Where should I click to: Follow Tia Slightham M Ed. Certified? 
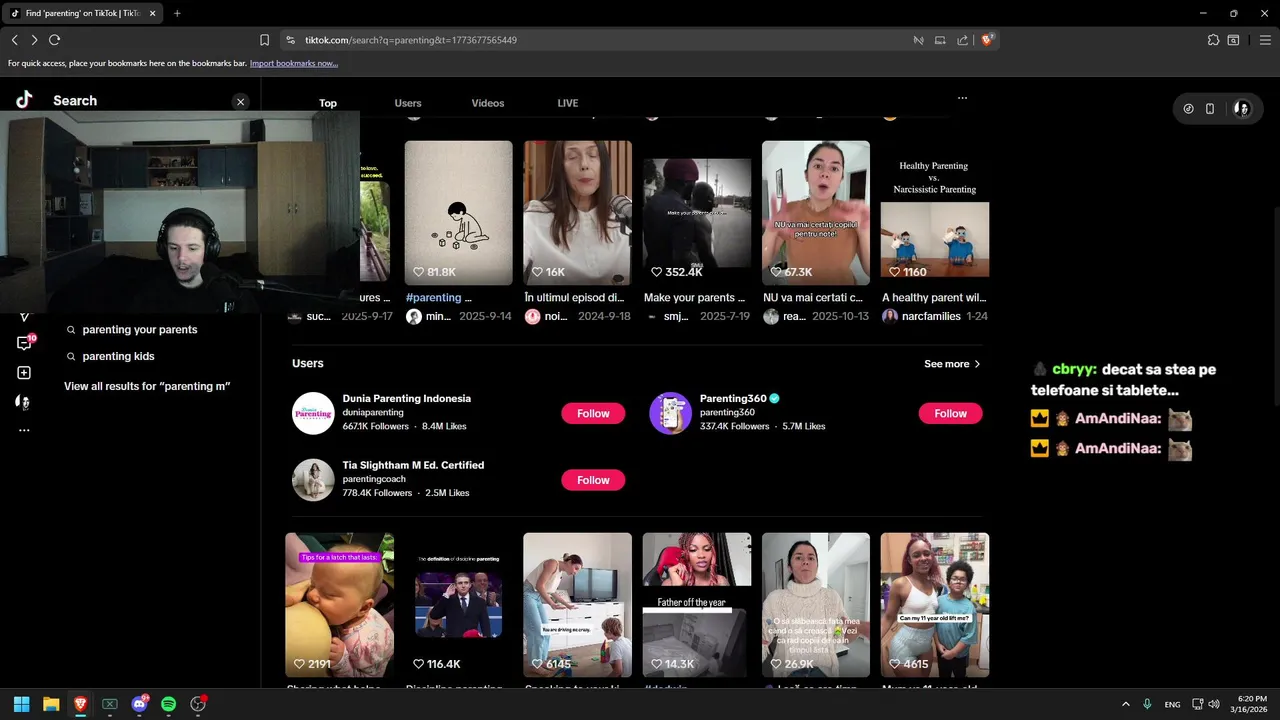click(x=593, y=480)
